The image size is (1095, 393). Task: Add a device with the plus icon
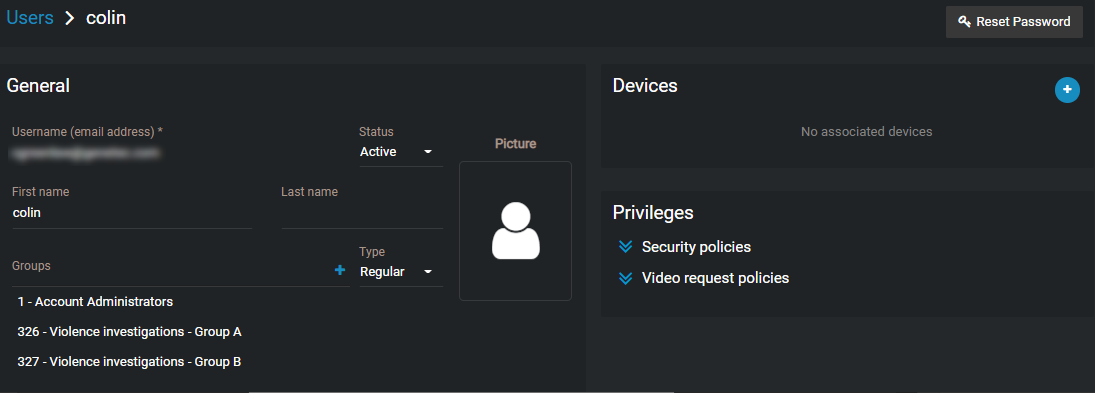point(1066,89)
